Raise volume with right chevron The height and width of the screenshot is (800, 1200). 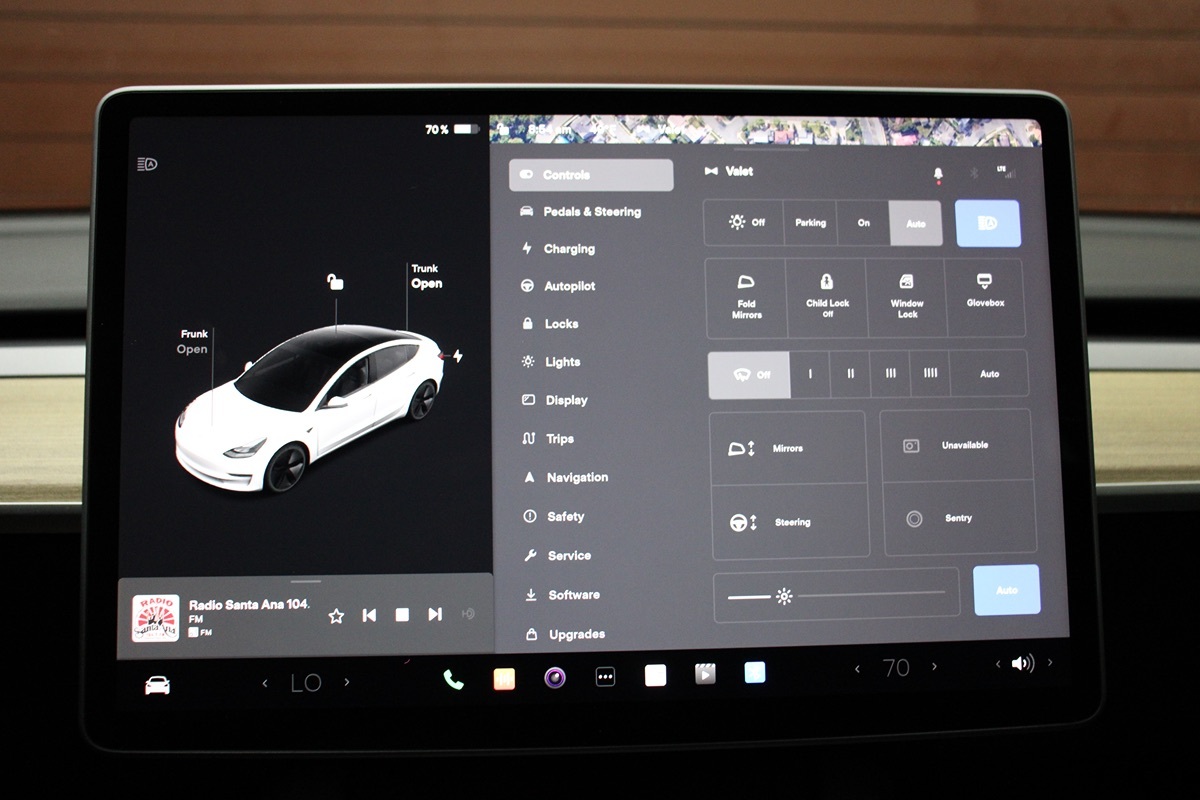point(1049,663)
